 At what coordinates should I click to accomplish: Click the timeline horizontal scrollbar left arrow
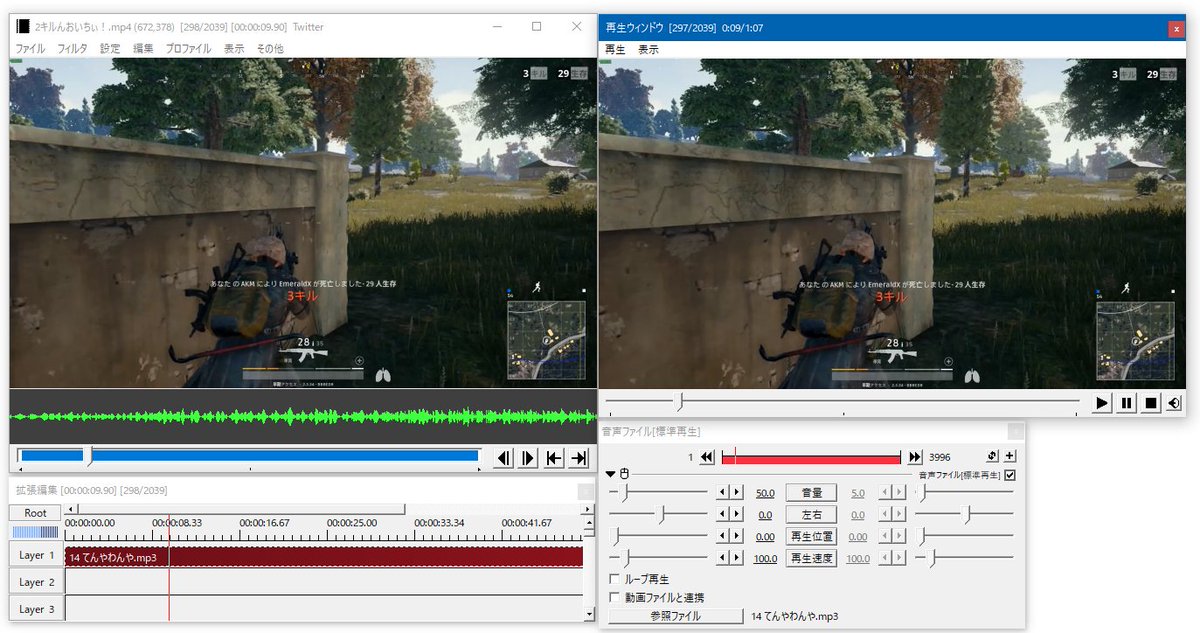69,509
